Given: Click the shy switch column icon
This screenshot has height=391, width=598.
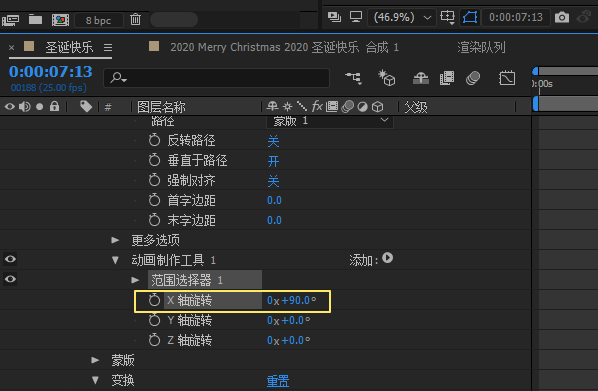Looking at the screenshot, I should pos(272,106).
